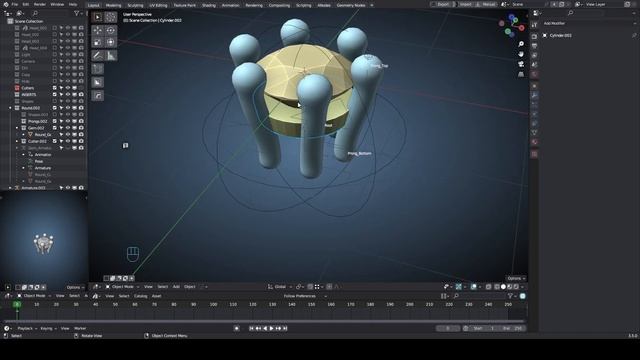This screenshot has width=640, height=360.
Task: Click the viewport zoom magnifier icon
Action: 521,44
